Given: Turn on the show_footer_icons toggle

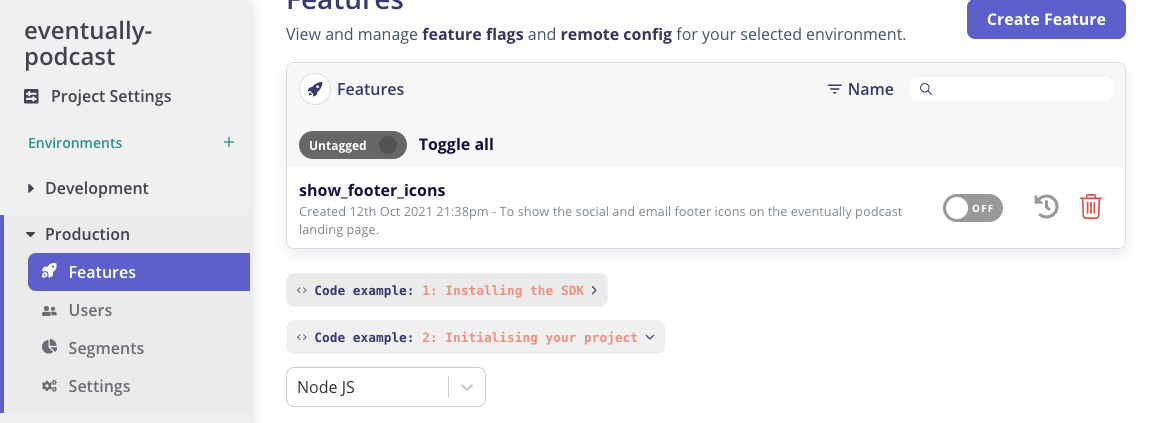Looking at the screenshot, I should tap(972, 208).
